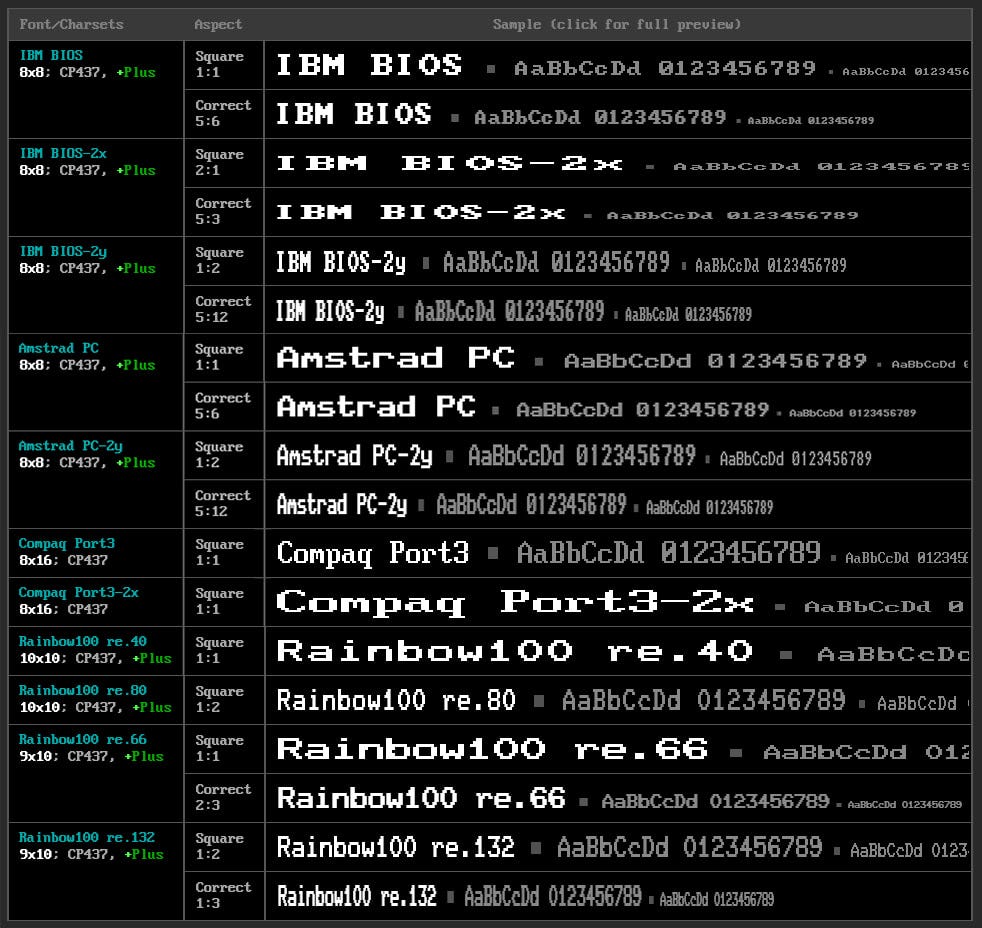This screenshot has width=982, height=928.
Task: Click the Font/Charsets column header
Action: pos(71,24)
